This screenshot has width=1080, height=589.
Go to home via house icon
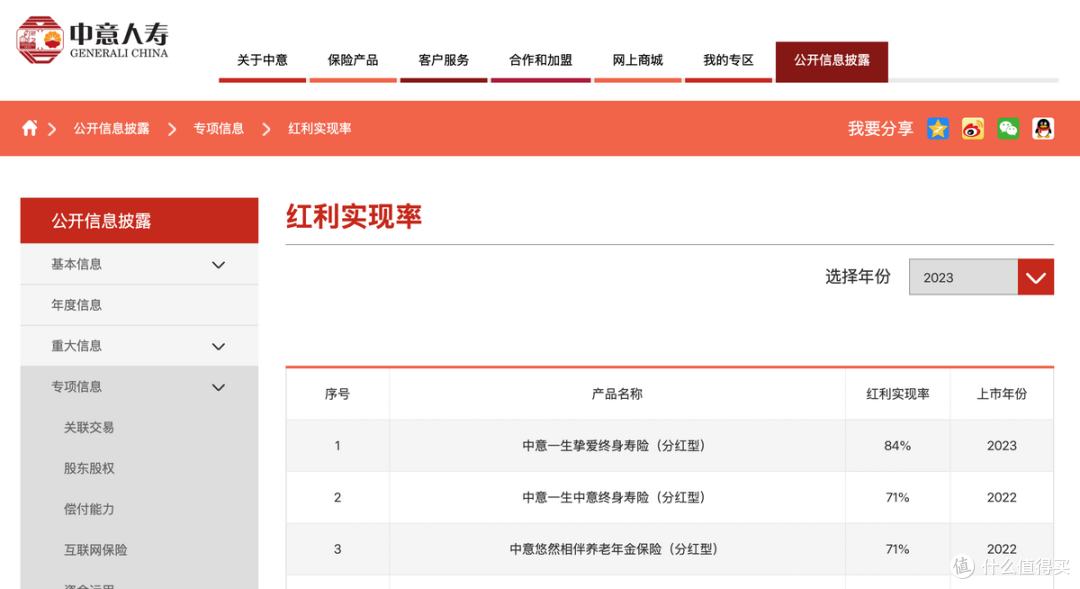pyautogui.click(x=30, y=128)
